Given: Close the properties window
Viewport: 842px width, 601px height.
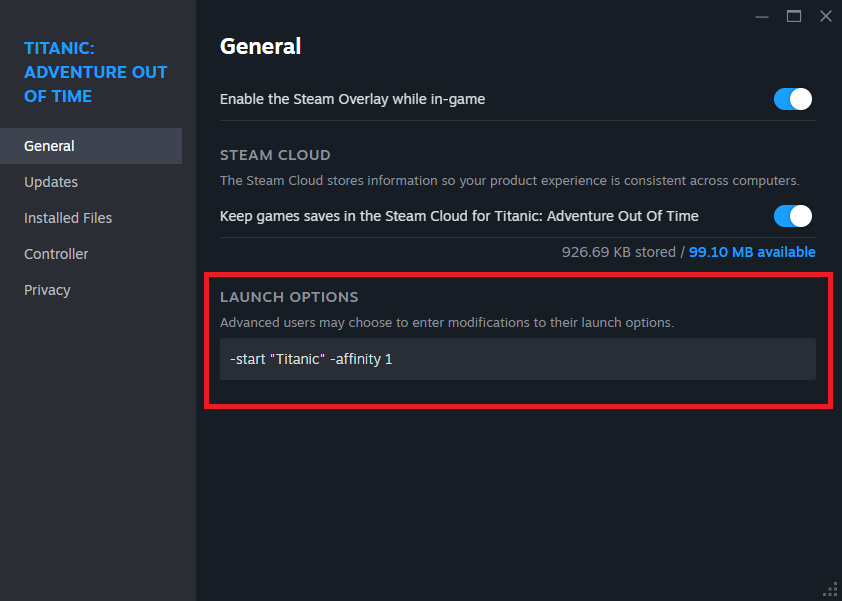Looking at the screenshot, I should (x=825, y=16).
